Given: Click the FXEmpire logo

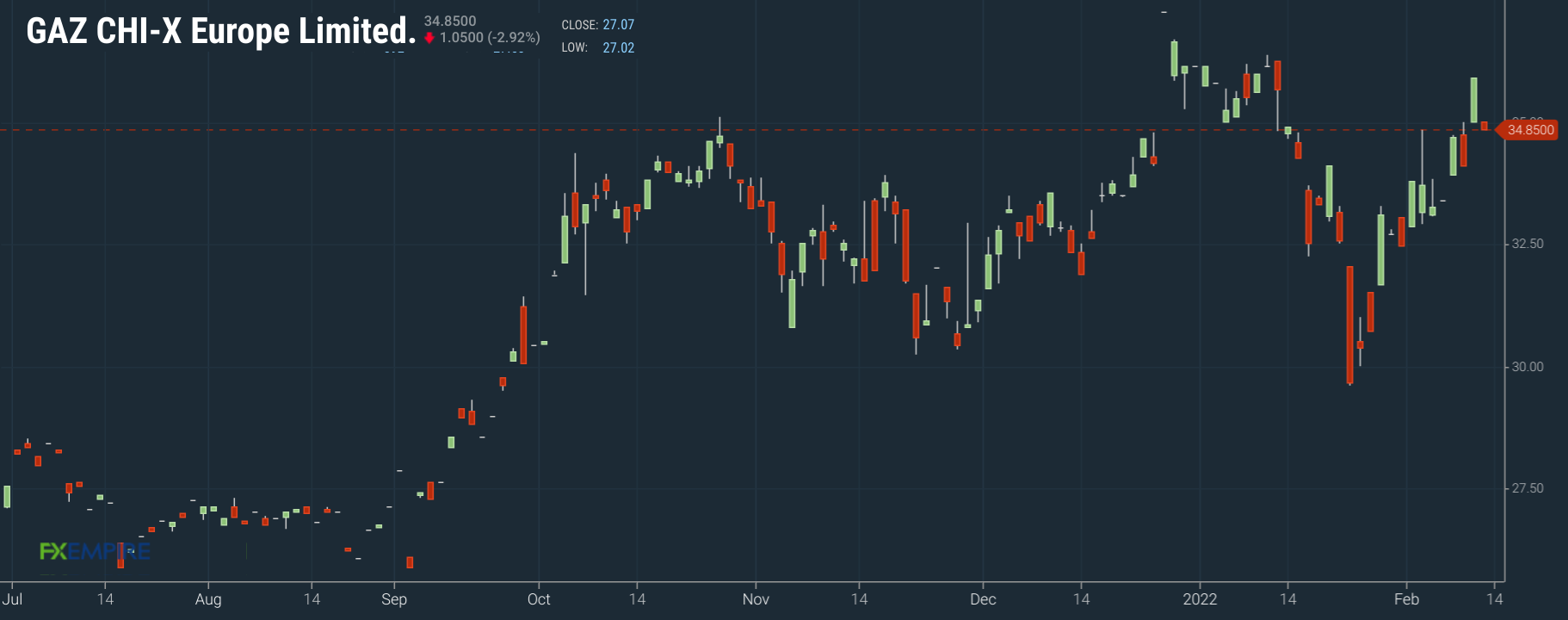Looking at the screenshot, I should point(95,551).
